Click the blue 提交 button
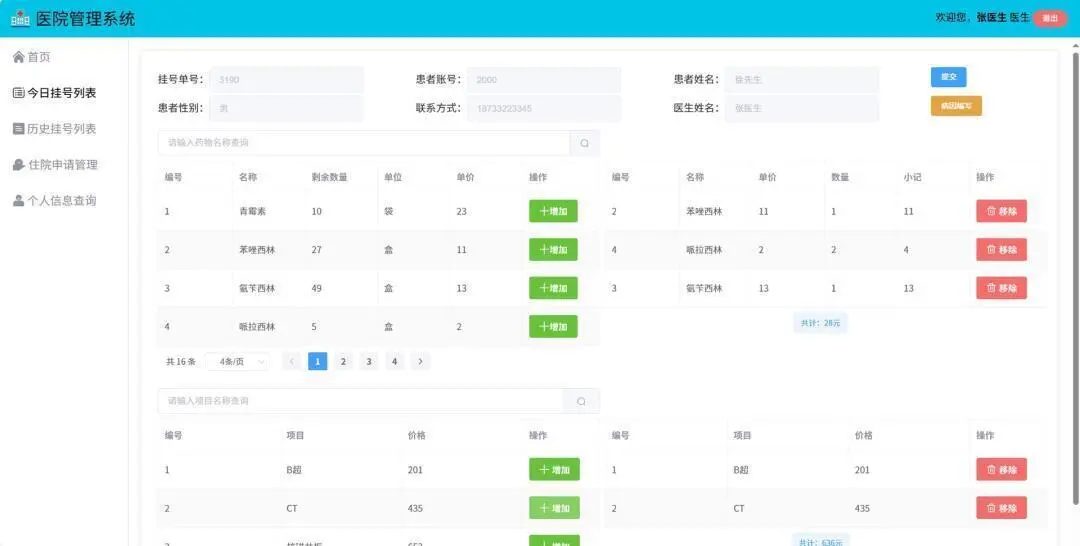 [948, 77]
